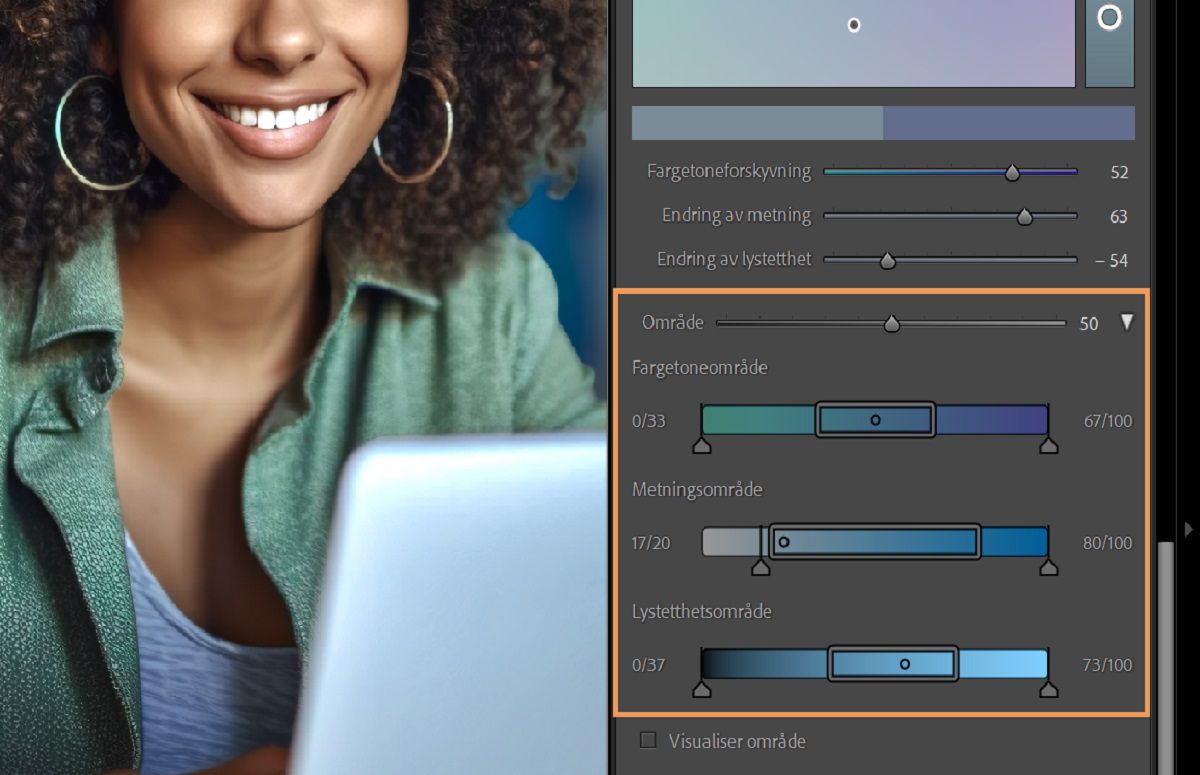This screenshot has width=1200, height=775.
Task: Enable the Visualiser område checkbox
Action: point(648,741)
